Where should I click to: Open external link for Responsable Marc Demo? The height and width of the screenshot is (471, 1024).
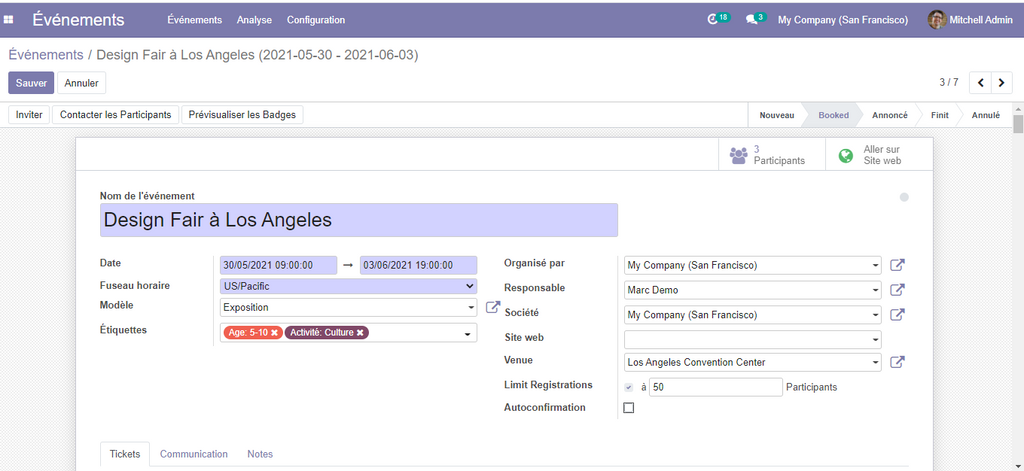click(x=898, y=289)
